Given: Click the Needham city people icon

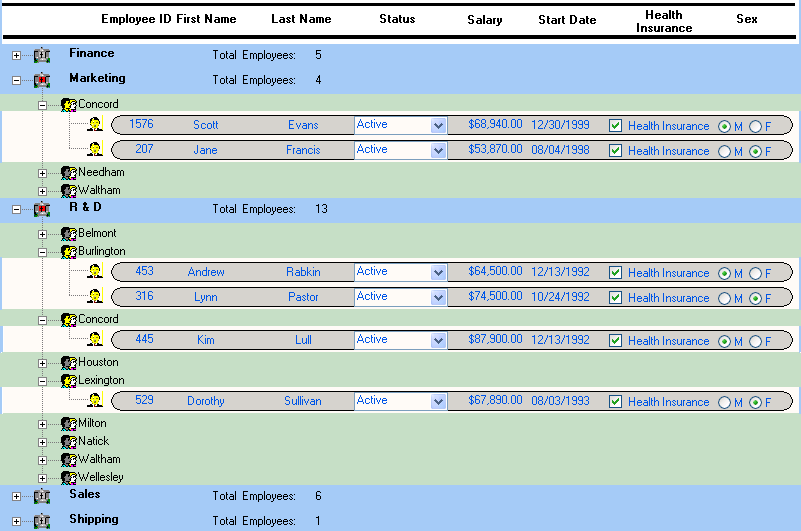Looking at the screenshot, I should [x=69, y=173].
